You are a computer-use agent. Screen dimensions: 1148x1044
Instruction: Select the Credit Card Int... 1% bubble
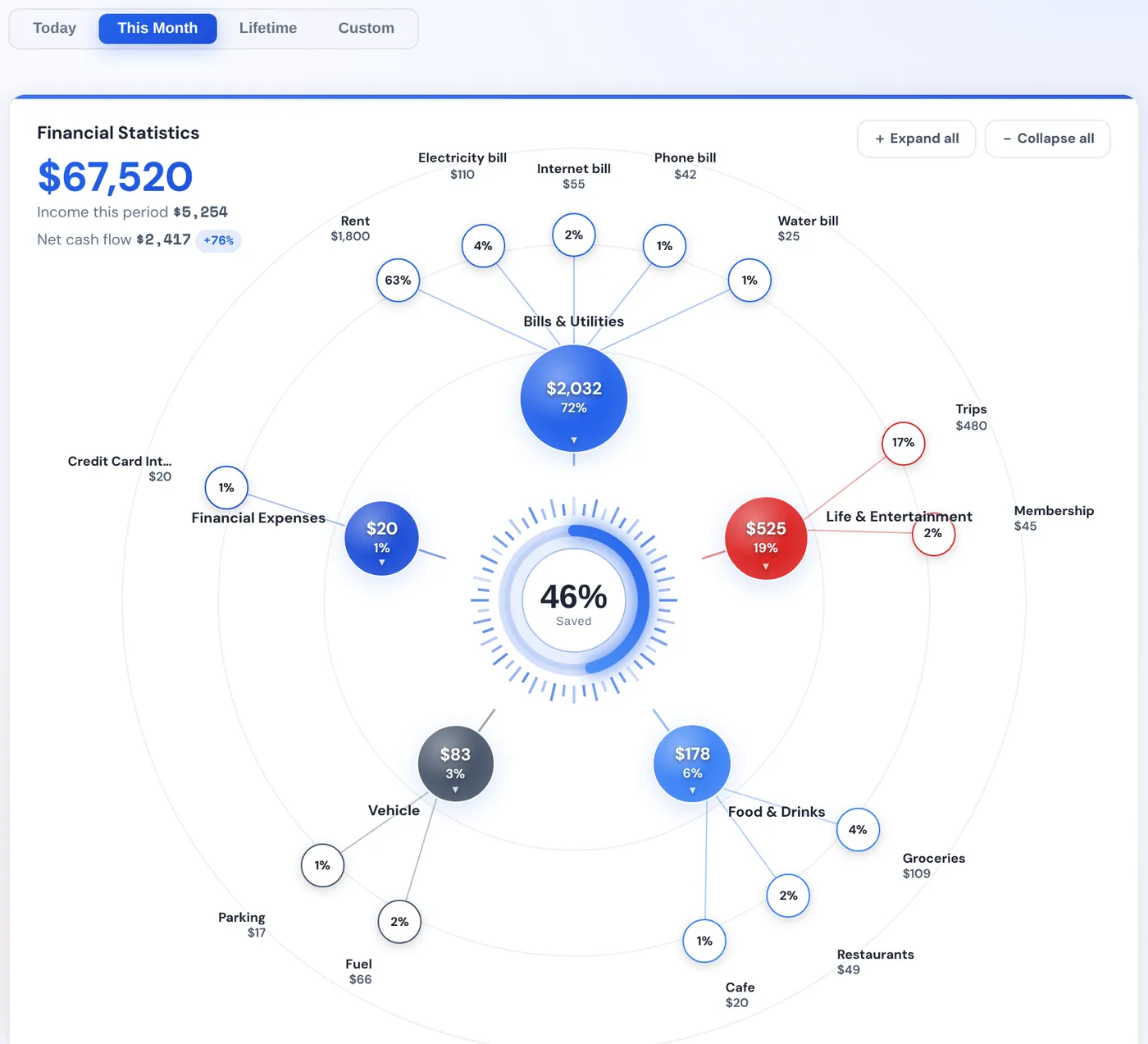[x=226, y=488]
